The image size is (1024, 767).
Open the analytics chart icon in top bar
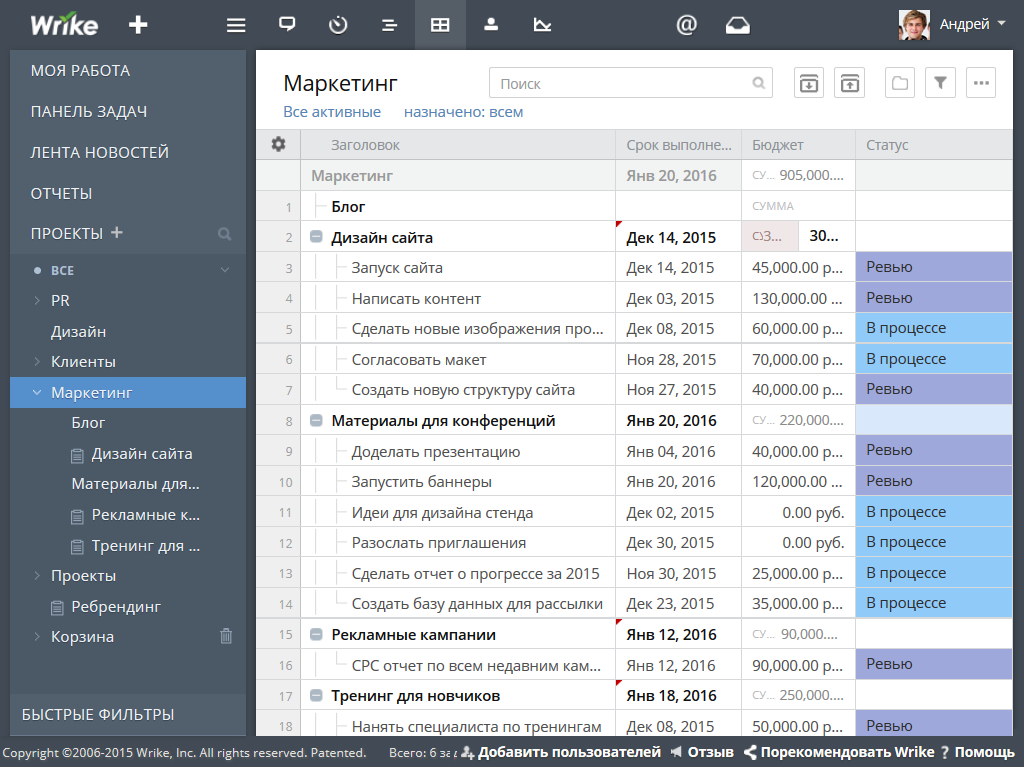(542, 25)
